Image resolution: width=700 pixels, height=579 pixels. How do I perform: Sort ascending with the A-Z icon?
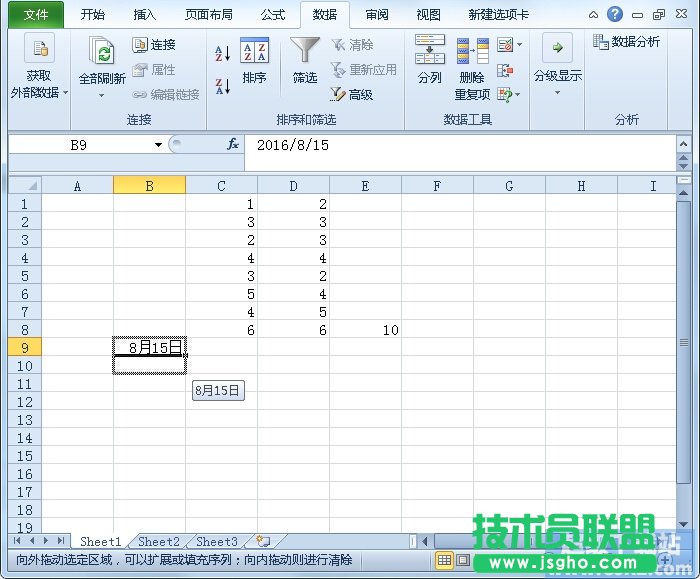[x=223, y=53]
